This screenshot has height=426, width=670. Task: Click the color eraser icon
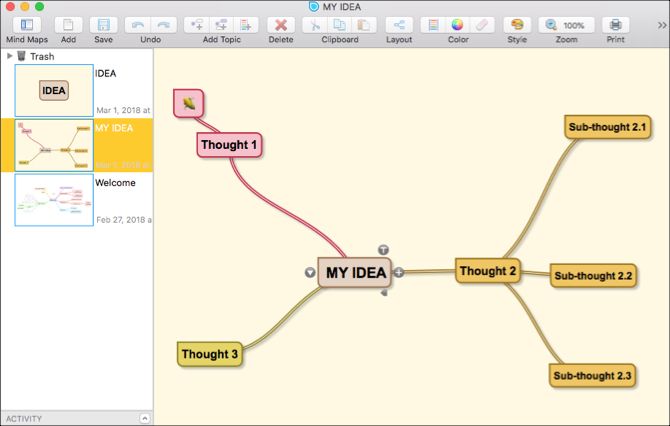pos(482,25)
